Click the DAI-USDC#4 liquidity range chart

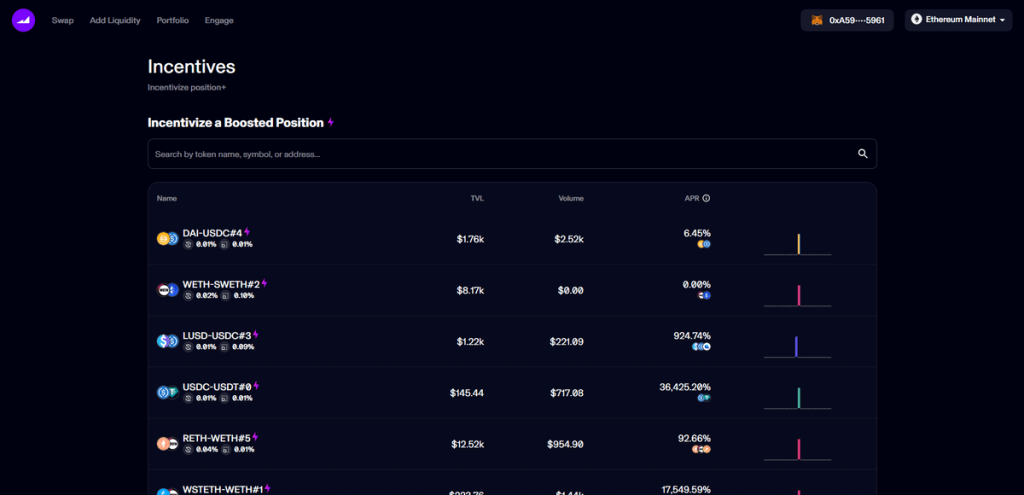click(x=798, y=244)
